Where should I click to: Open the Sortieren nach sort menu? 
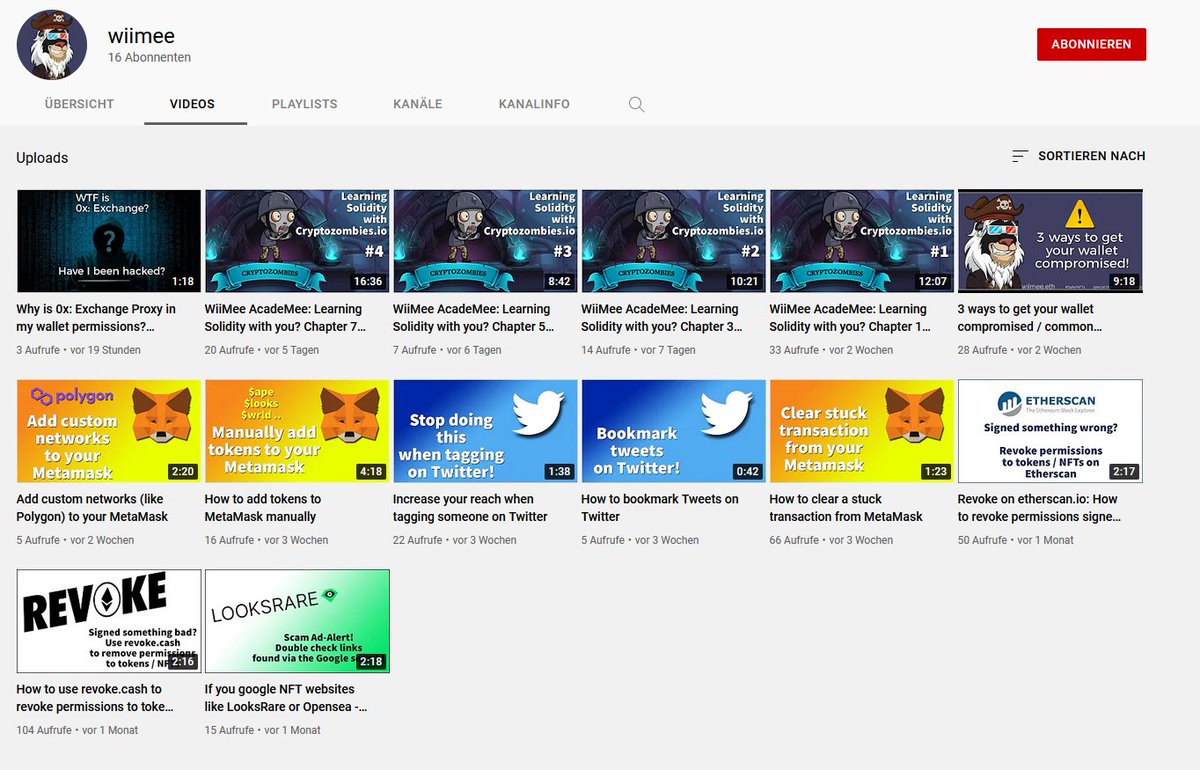click(x=1078, y=156)
